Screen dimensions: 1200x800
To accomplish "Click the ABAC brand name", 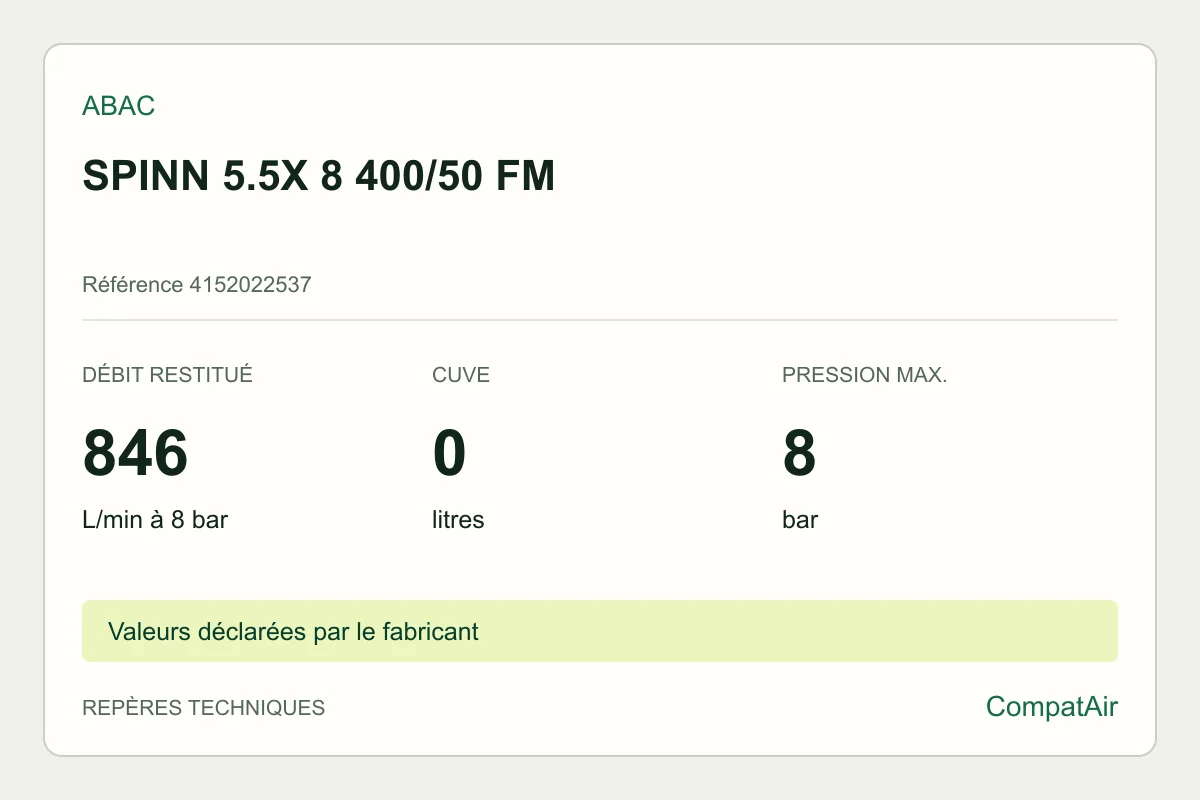I will click(x=118, y=106).
